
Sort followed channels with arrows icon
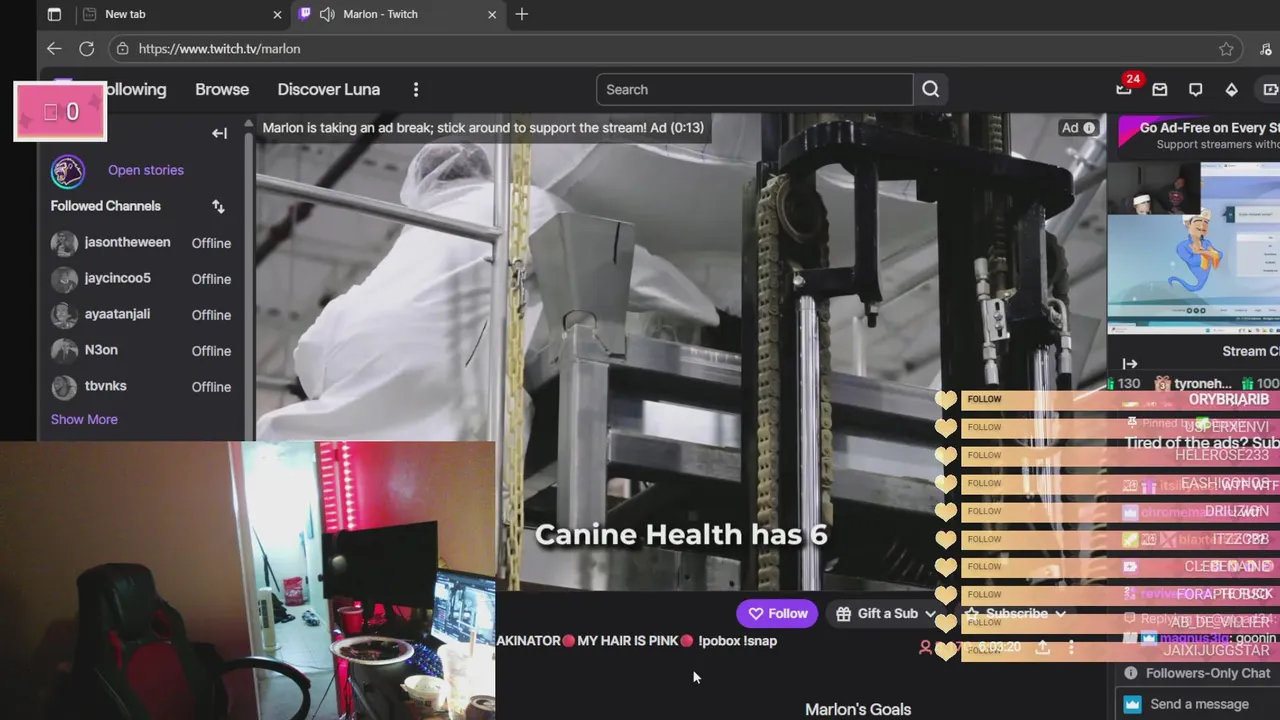point(218,206)
